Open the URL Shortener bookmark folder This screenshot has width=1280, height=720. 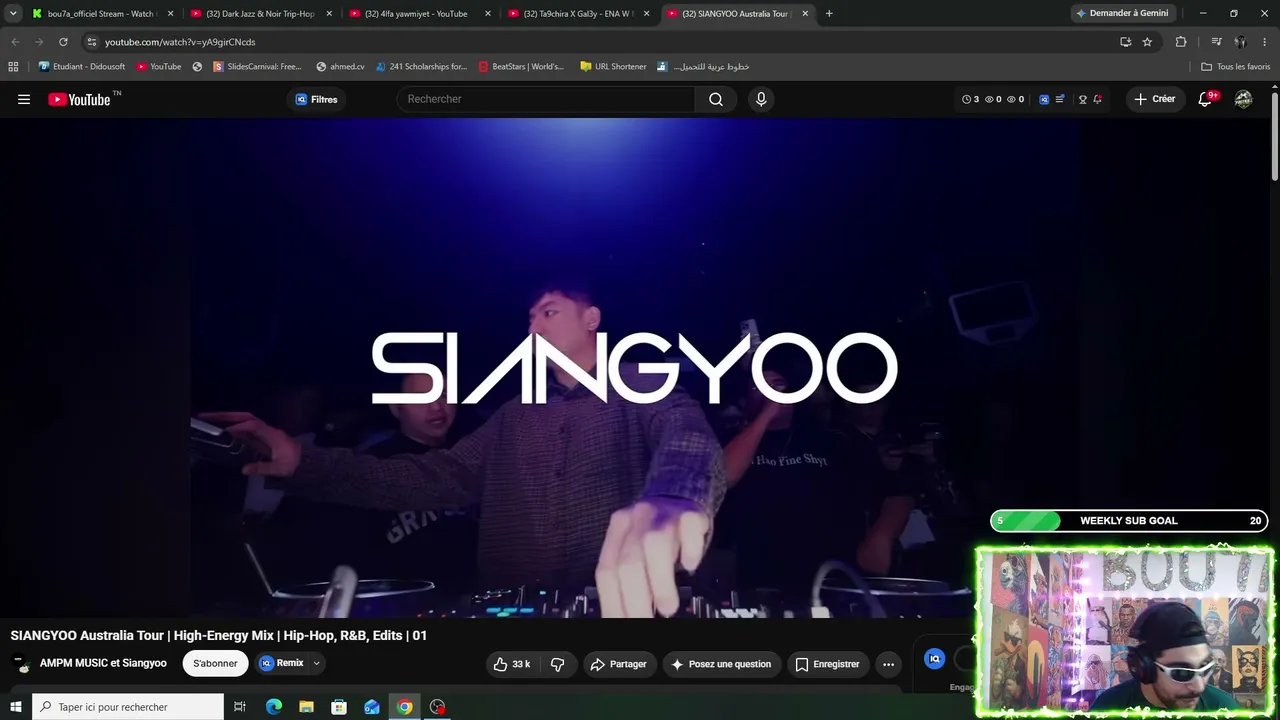(614, 67)
